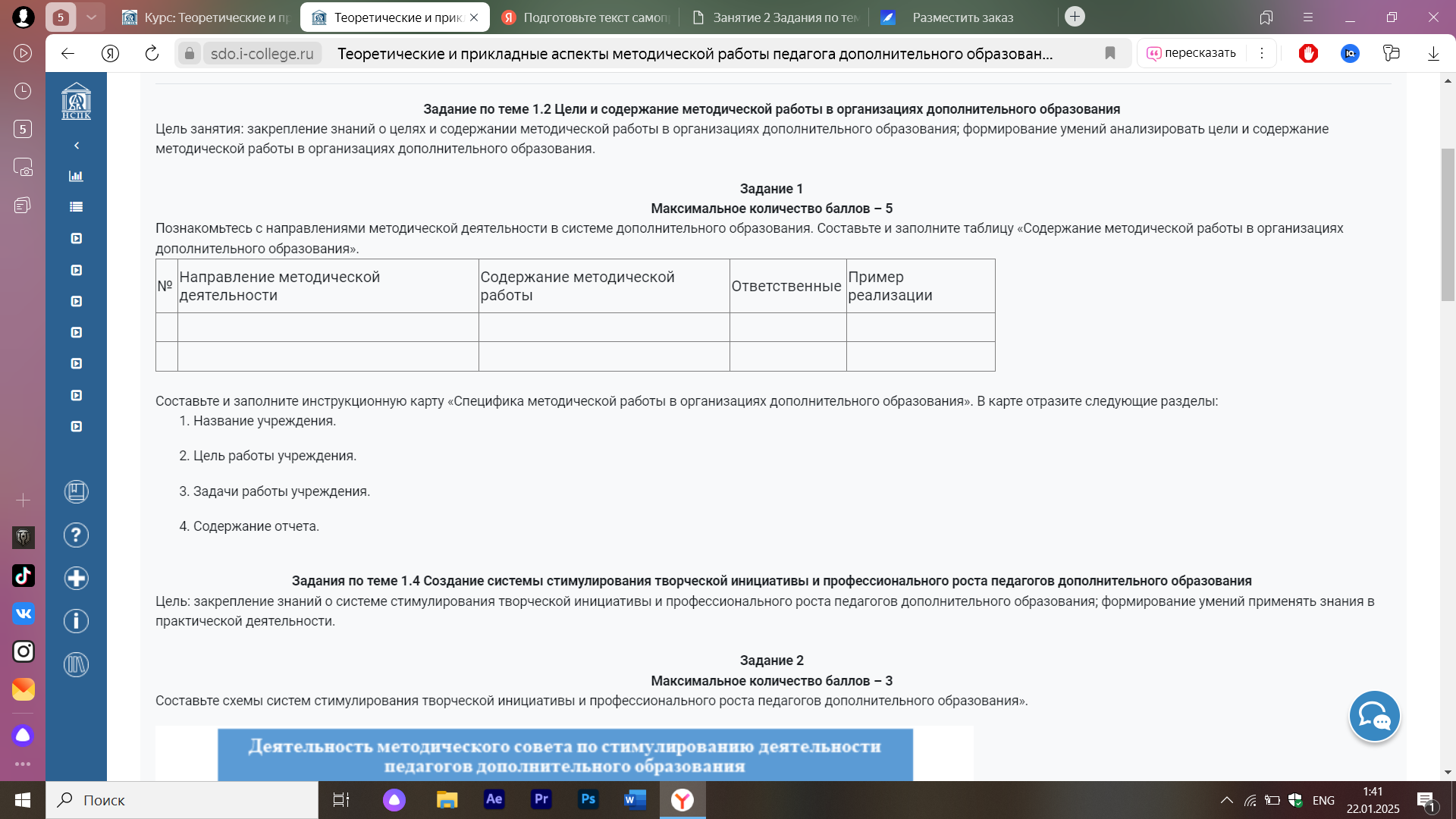Click the ENG language indicator in the taskbar
This screenshot has height=819, width=1456.
coord(1323,800)
